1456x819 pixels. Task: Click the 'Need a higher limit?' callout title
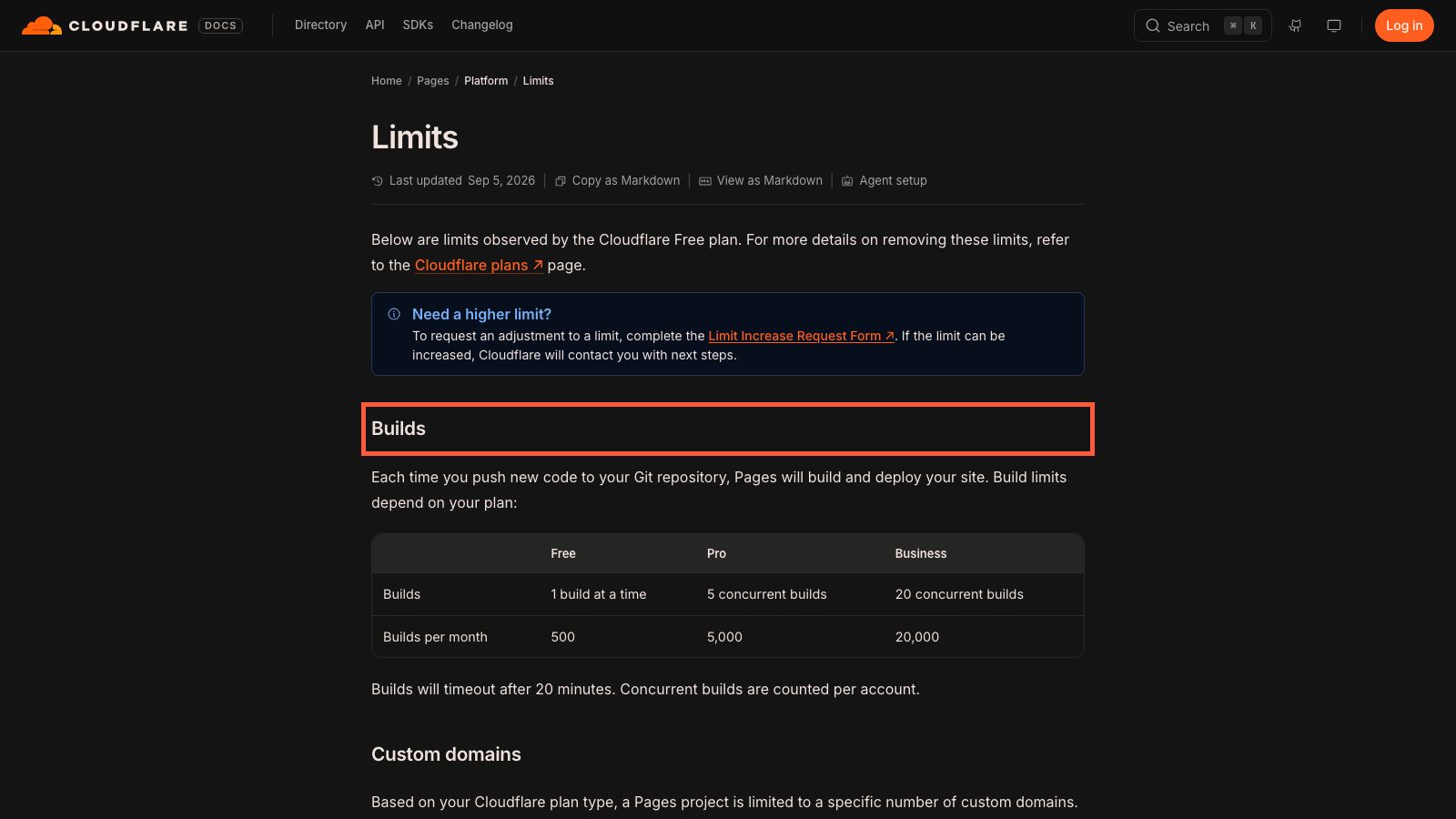(481, 314)
